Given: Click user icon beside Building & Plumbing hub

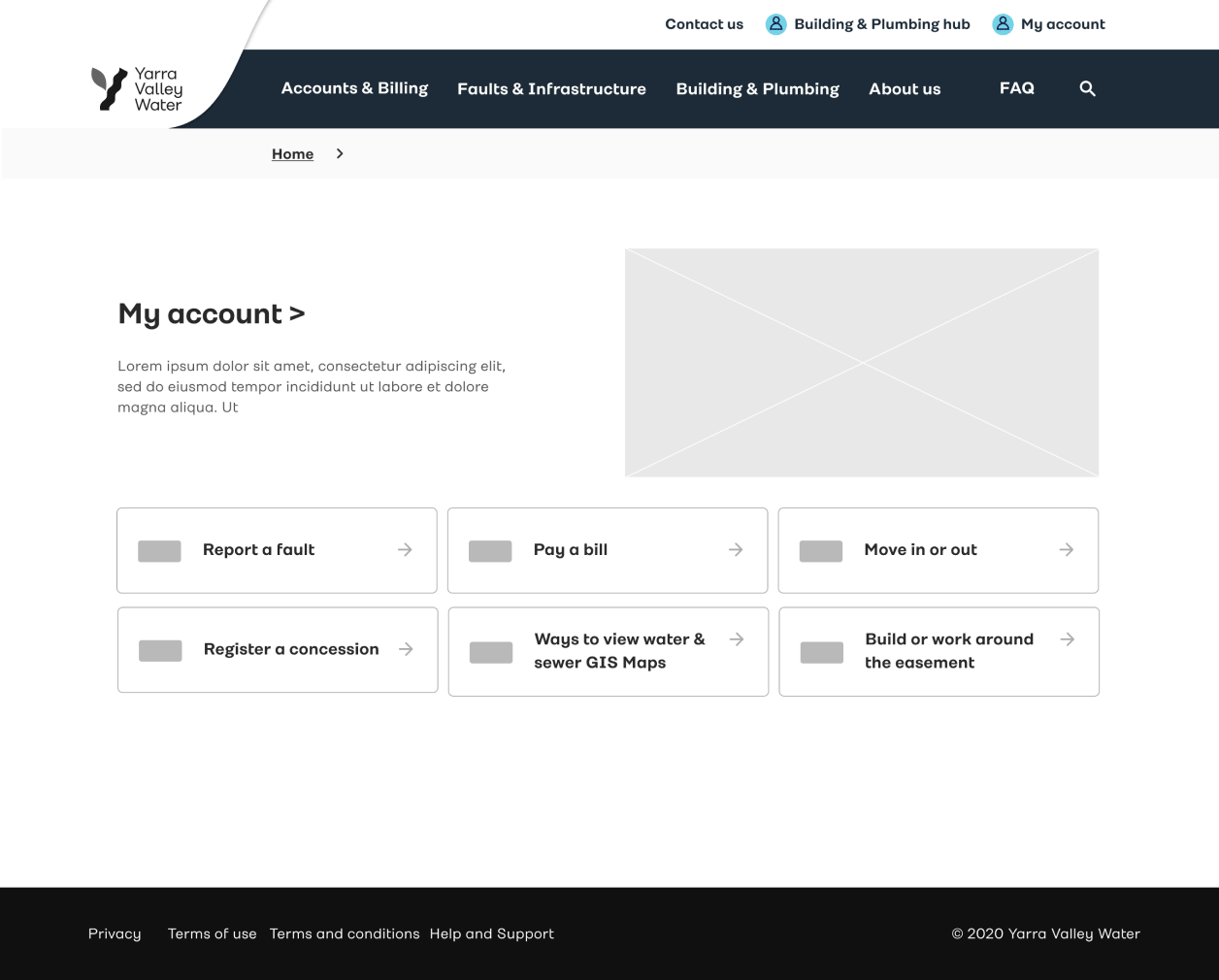Looking at the screenshot, I should (775, 24).
